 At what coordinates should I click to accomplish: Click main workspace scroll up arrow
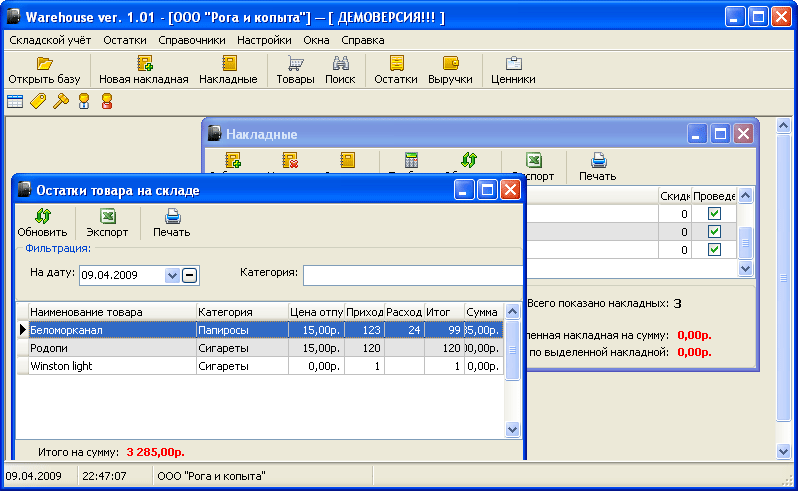[783, 125]
